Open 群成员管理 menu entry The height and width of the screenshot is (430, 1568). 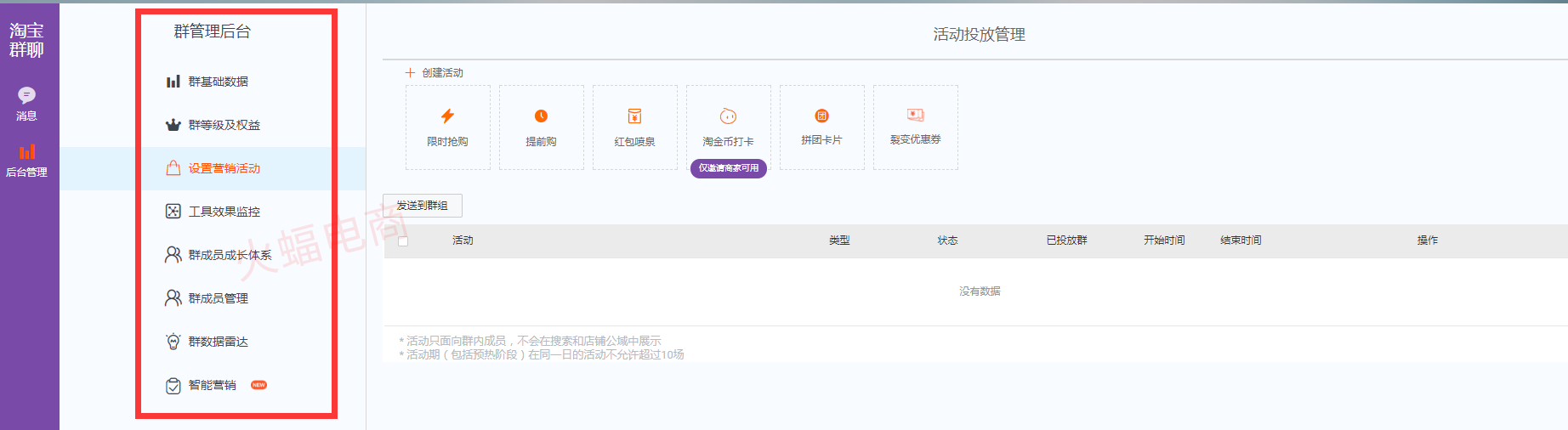(x=218, y=298)
